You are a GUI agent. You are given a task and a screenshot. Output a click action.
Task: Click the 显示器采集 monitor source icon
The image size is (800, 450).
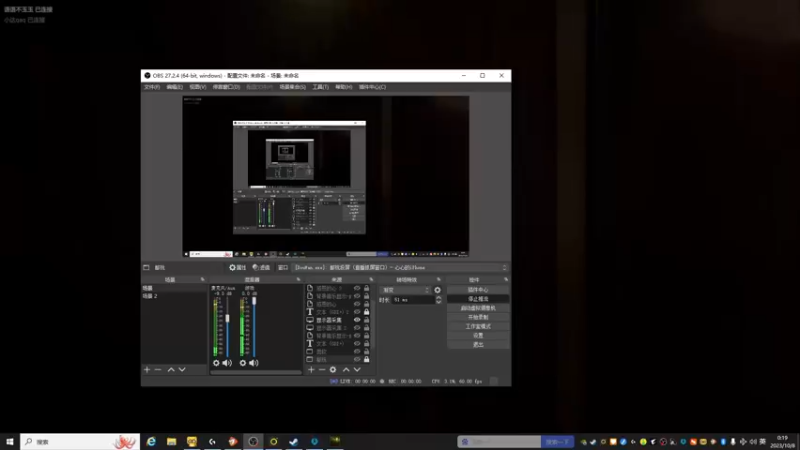pyautogui.click(x=310, y=320)
